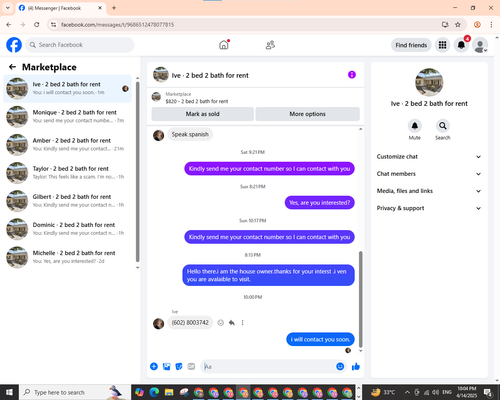The width and height of the screenshot is (500, 400).
Task: Open Taylor 2 bed 2 bath conversation
Action: [x=67, y=173]
